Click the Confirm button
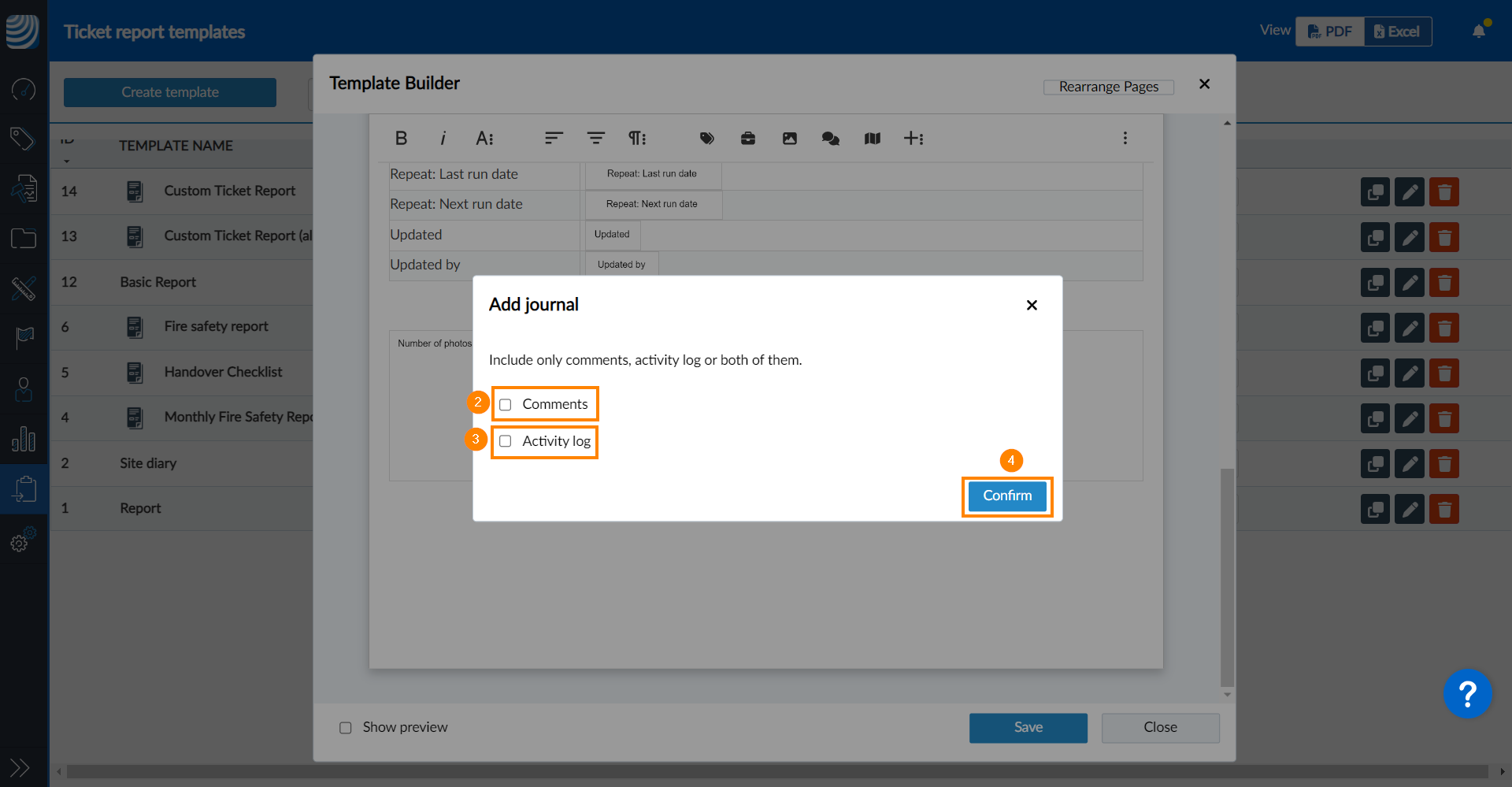1512x787 pixels. point(1006,496)
